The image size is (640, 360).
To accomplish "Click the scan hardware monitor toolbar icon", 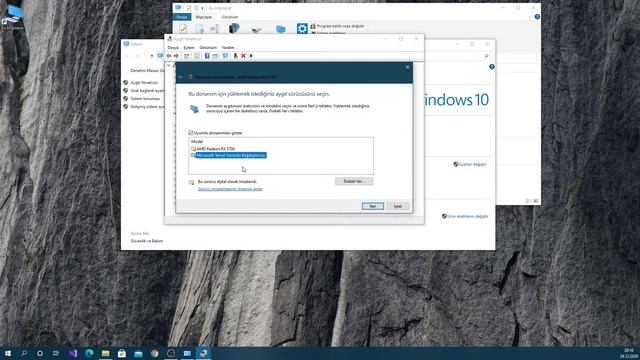I will pyautogui.click(x=225, y=56).
